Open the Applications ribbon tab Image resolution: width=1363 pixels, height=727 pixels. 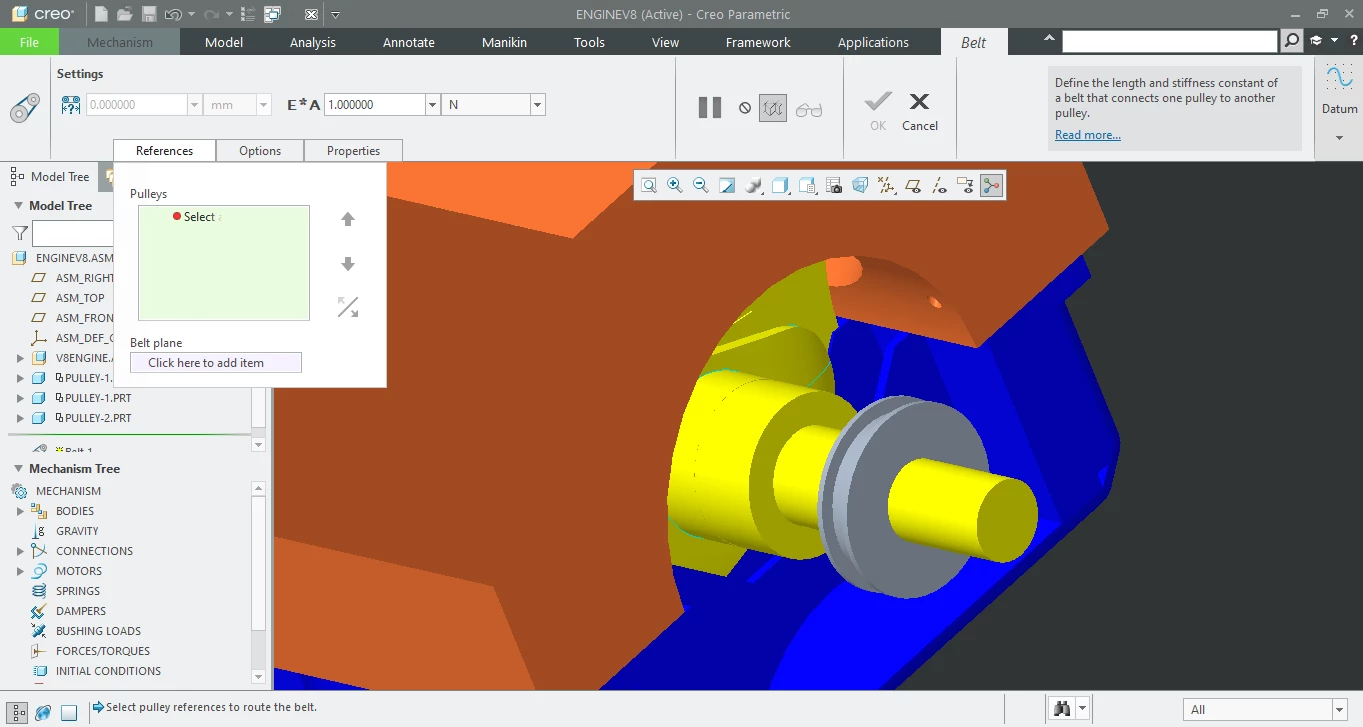(873, 42)
